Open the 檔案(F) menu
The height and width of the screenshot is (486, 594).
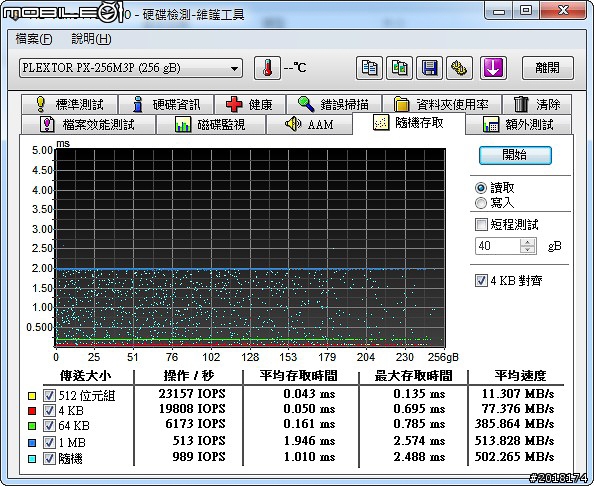click(34, 39)
